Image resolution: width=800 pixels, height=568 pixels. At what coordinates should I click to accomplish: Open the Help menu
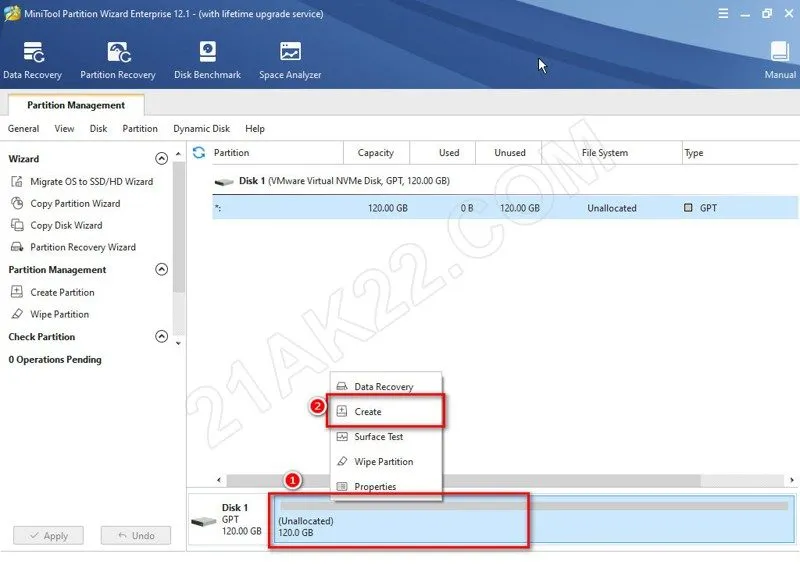coord(255,129)
